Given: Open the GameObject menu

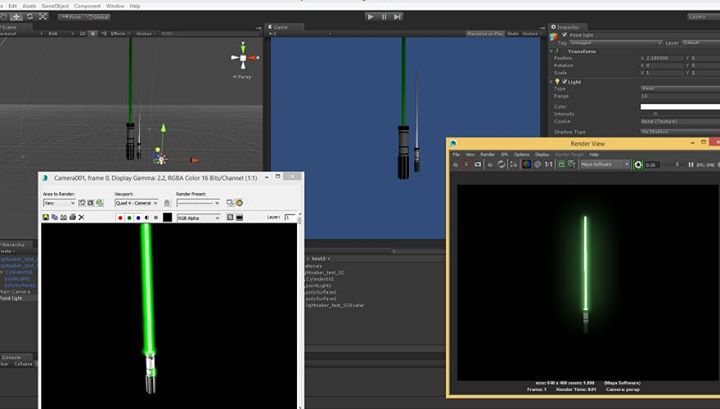Looking at the screenshot, I should click(54, 5).
